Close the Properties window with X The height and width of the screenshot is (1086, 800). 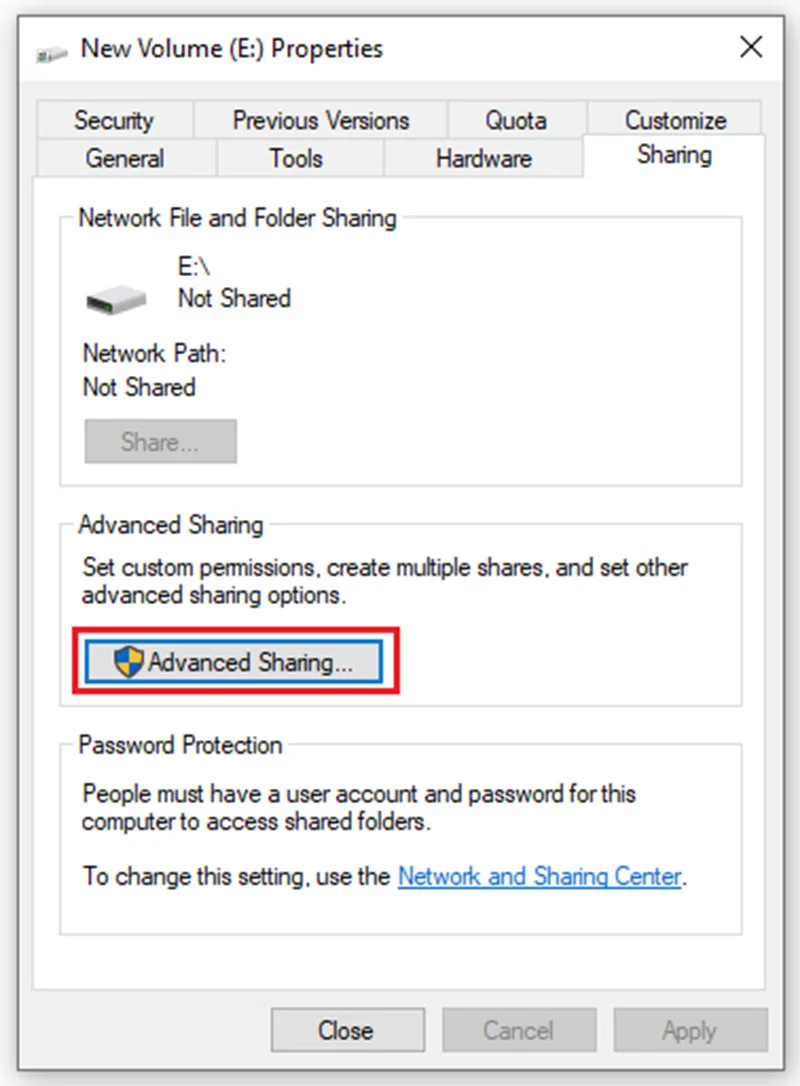(x=752, y=47)
